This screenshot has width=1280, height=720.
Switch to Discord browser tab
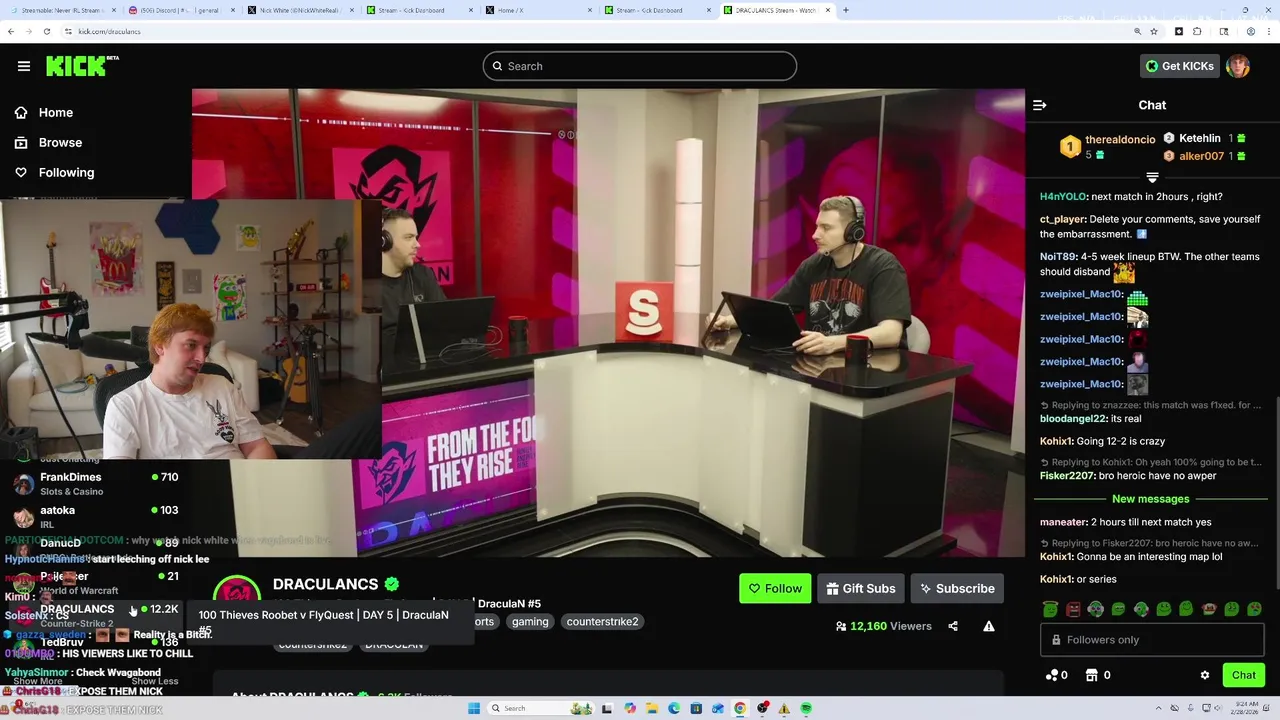(180, 10)
